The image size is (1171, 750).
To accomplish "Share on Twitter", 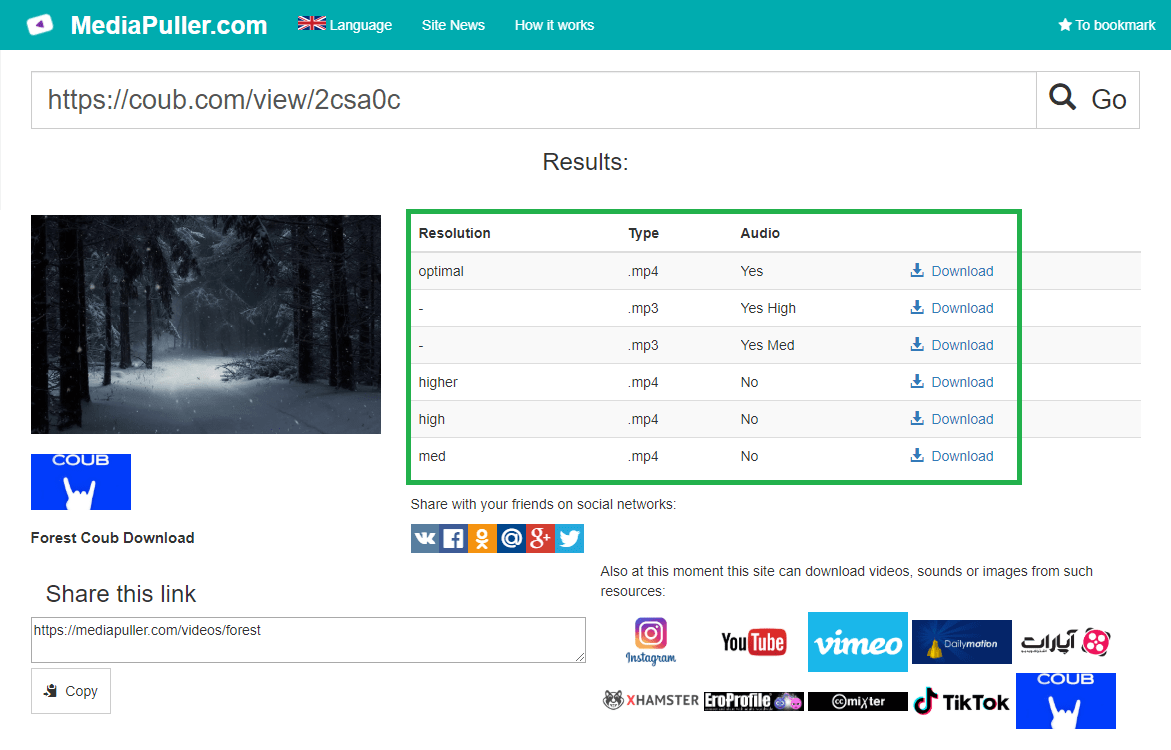I will [x=569, y=539].
